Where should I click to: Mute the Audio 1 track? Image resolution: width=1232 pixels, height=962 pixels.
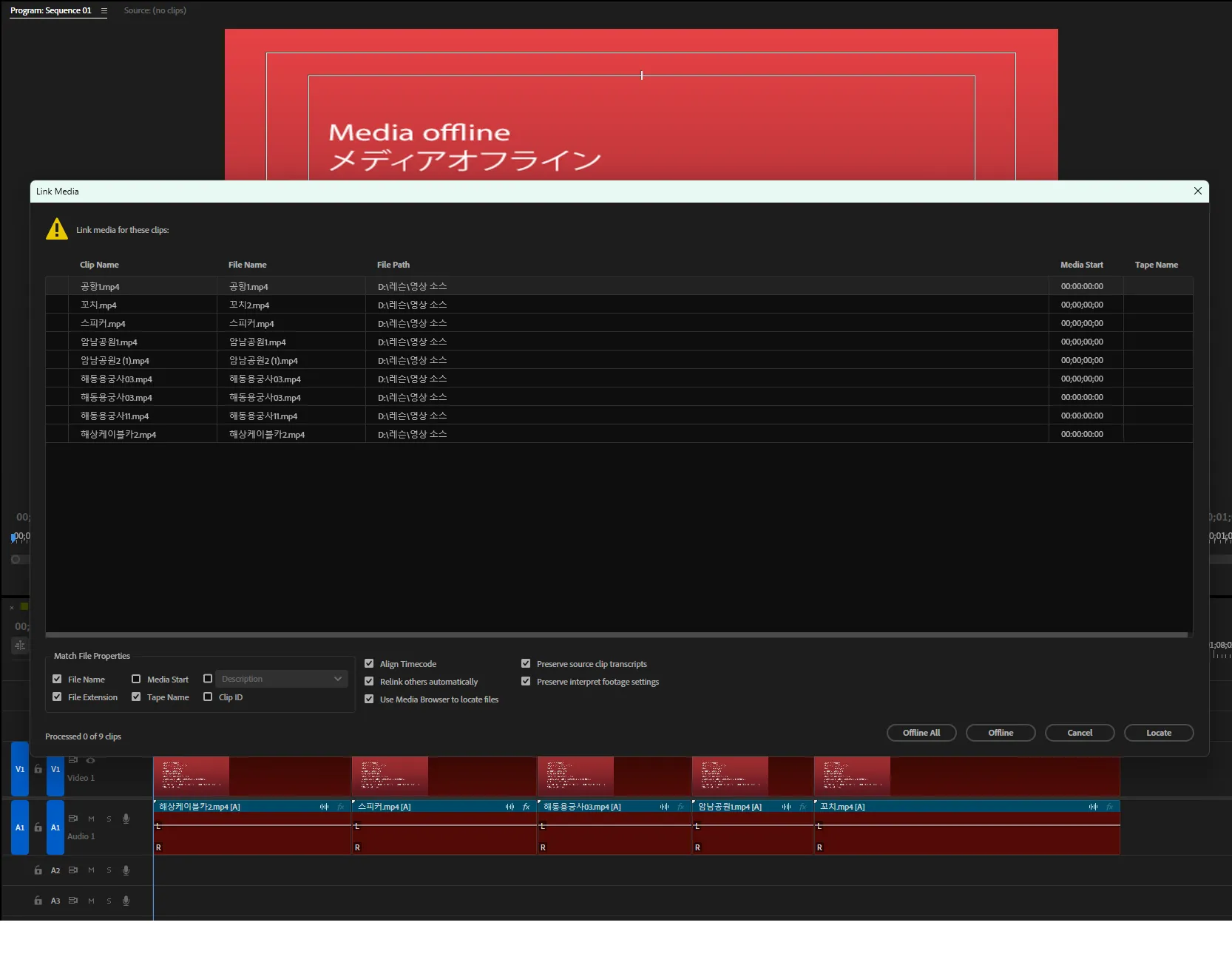coord(91,819)
